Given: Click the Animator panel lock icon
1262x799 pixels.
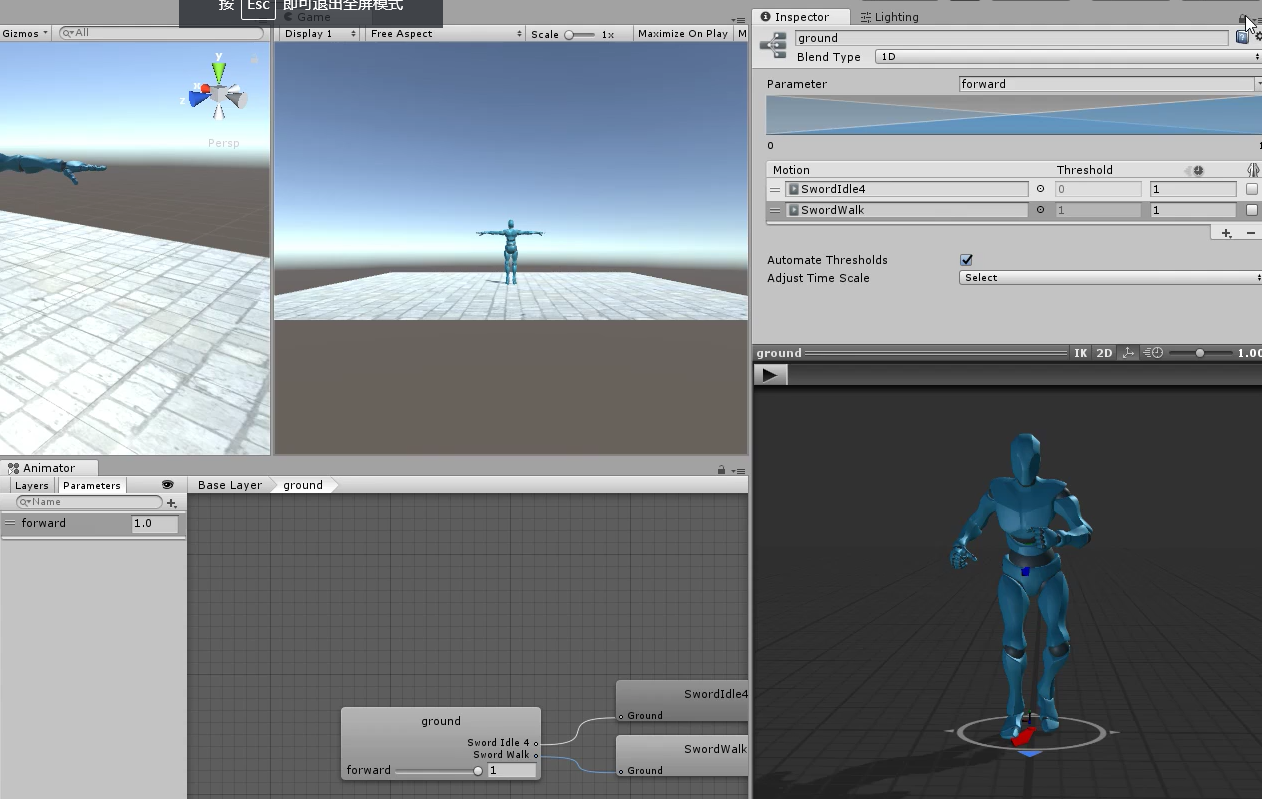Looking at the screenshot, I should pos(721,470).
